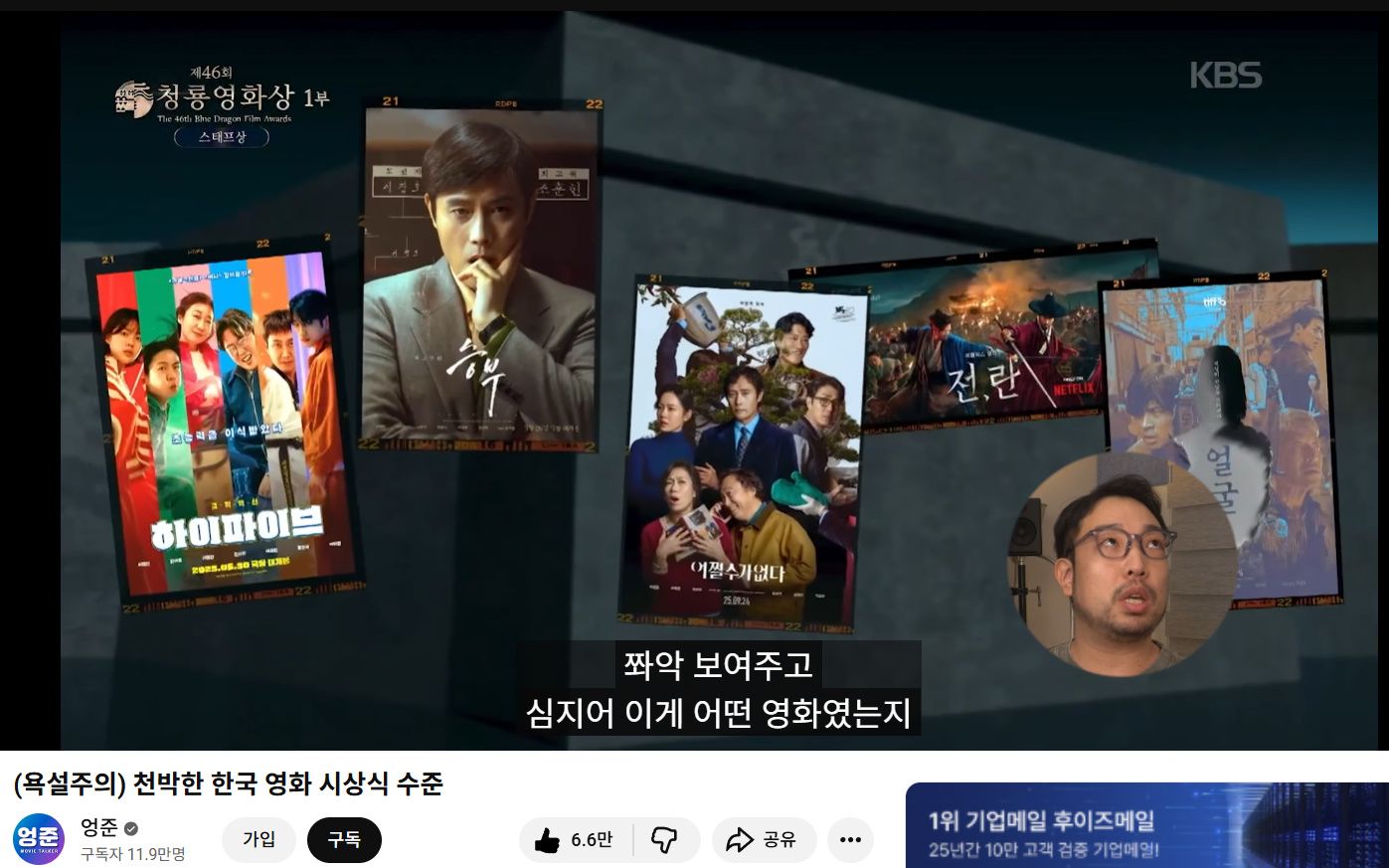Subscribe with the 구독 button
Screen dimensions: 1389x868
344,840
